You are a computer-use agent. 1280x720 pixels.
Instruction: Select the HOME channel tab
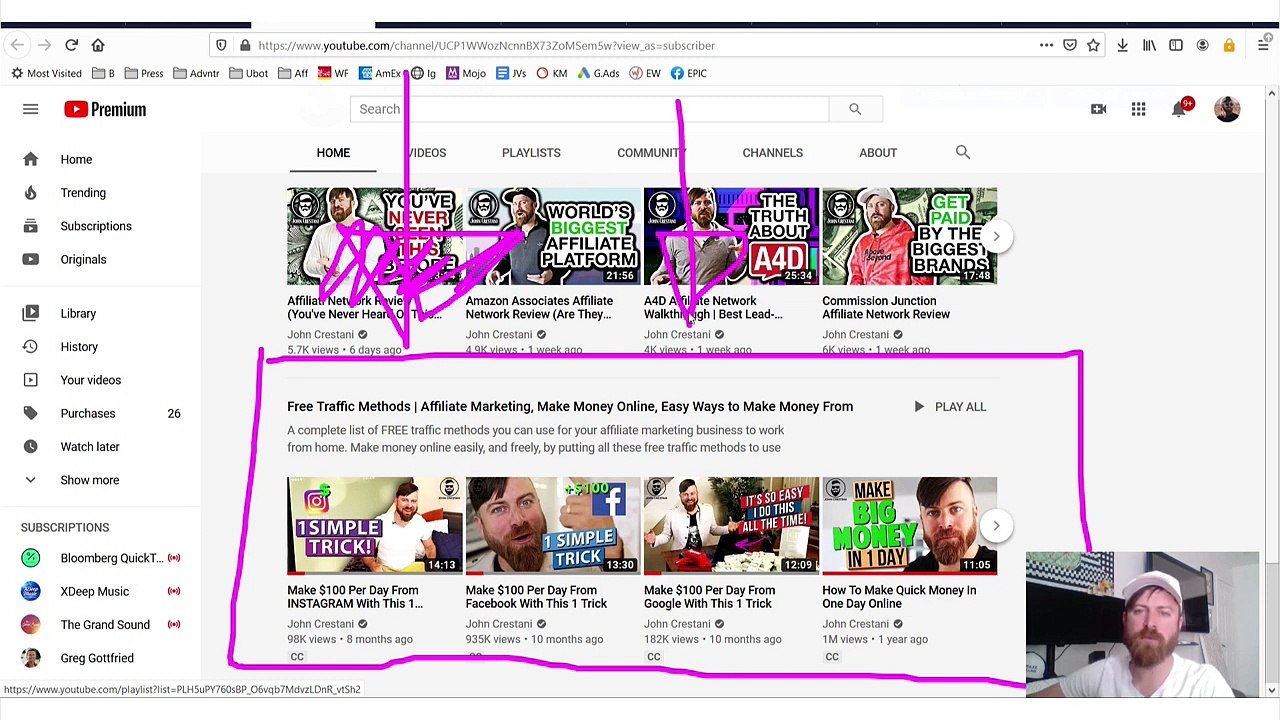pyautogui.click(x=333, y=153)
